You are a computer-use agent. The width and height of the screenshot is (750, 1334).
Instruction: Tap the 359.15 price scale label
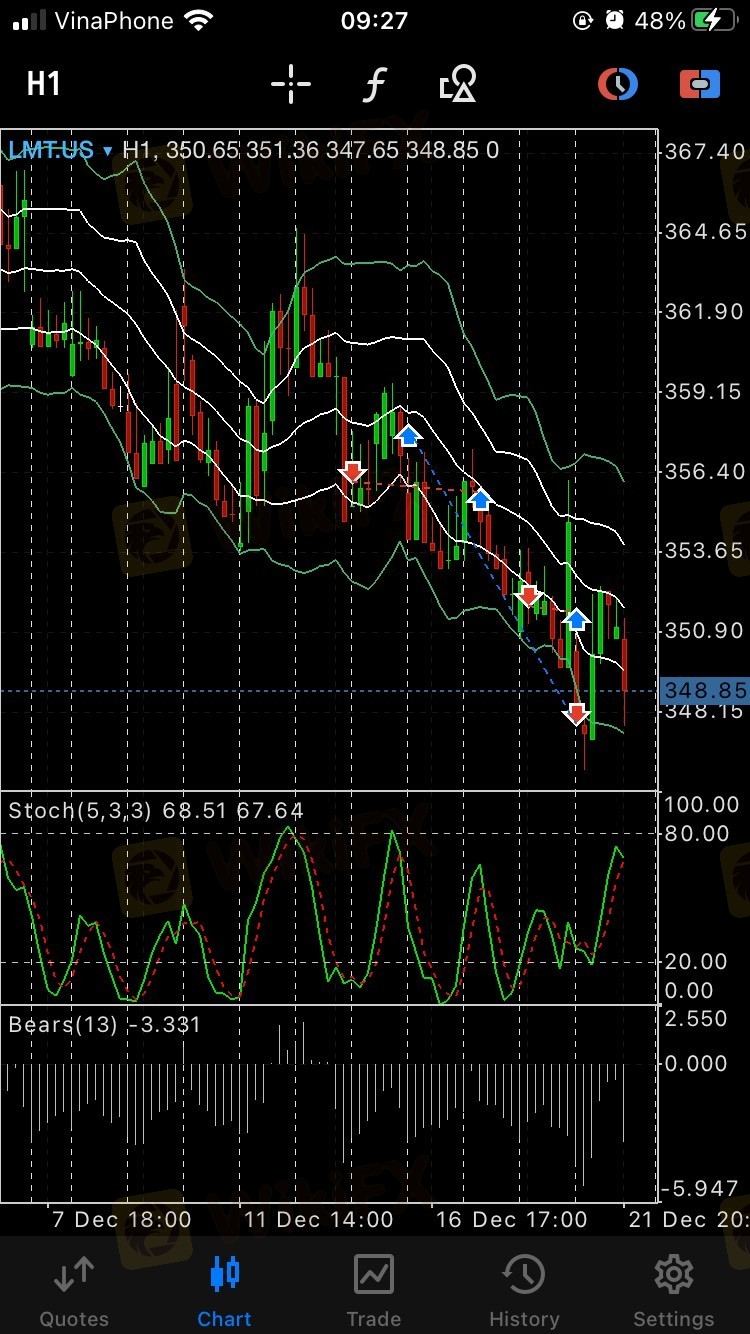[705, 391]
